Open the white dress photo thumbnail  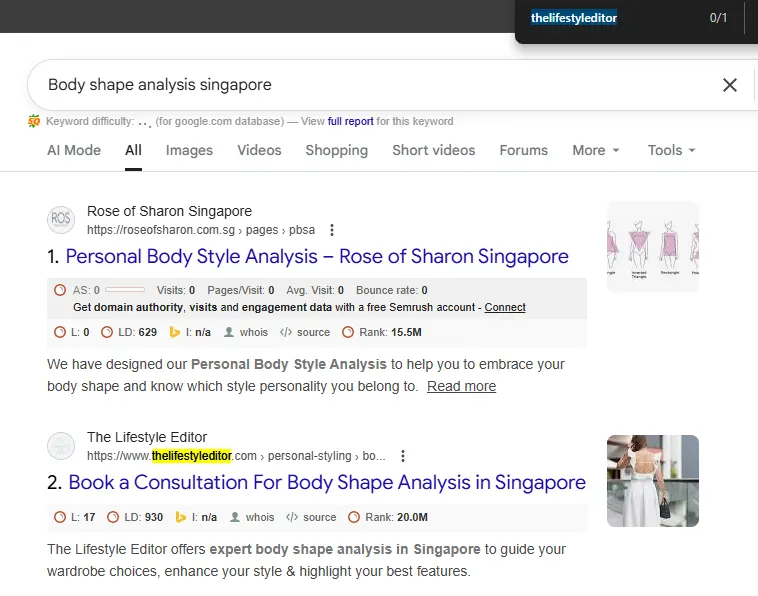pyautogui.click(x=653, y=481)
